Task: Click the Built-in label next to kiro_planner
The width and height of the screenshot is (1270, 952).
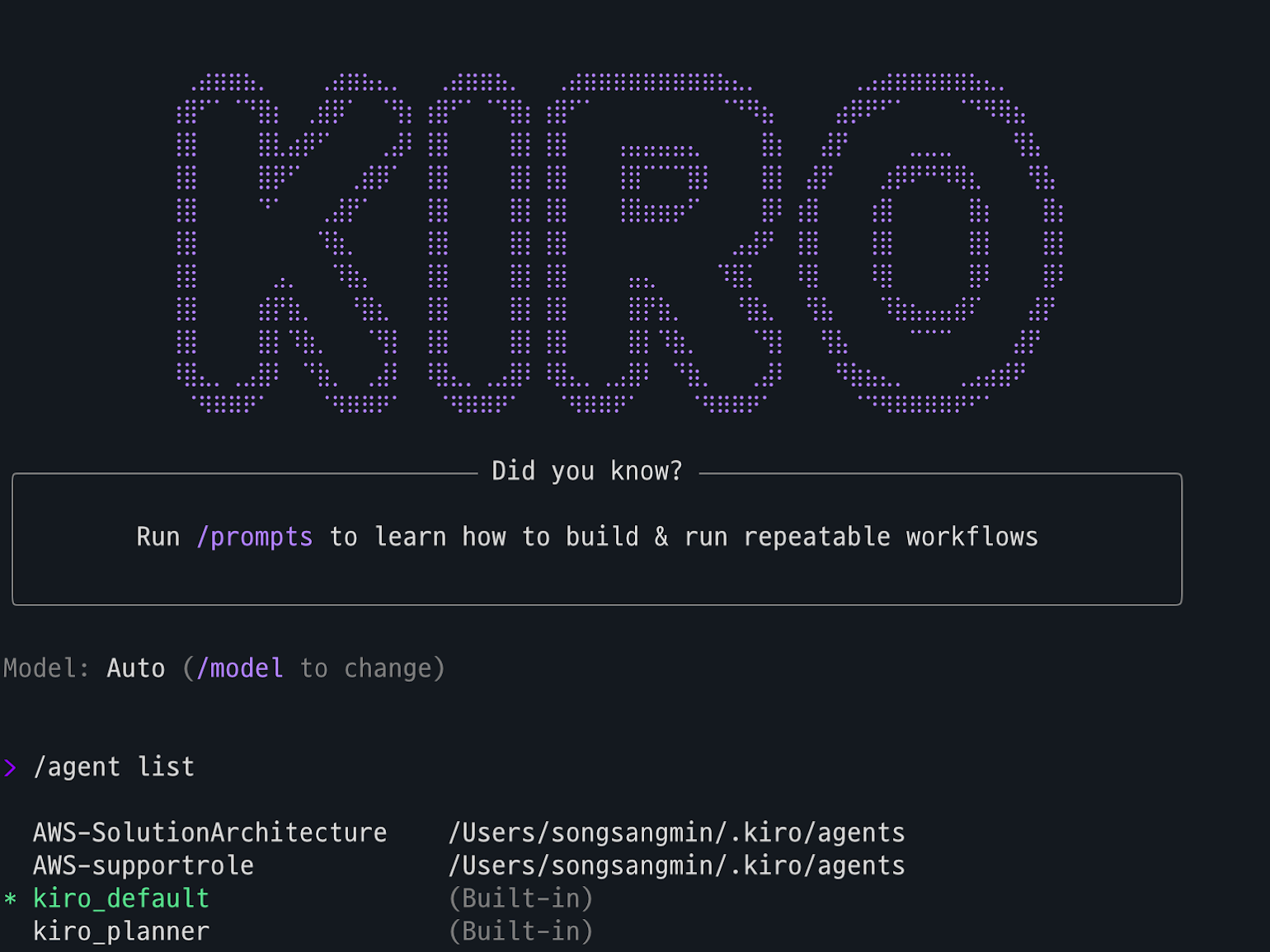Action: (x=520, y=932)
